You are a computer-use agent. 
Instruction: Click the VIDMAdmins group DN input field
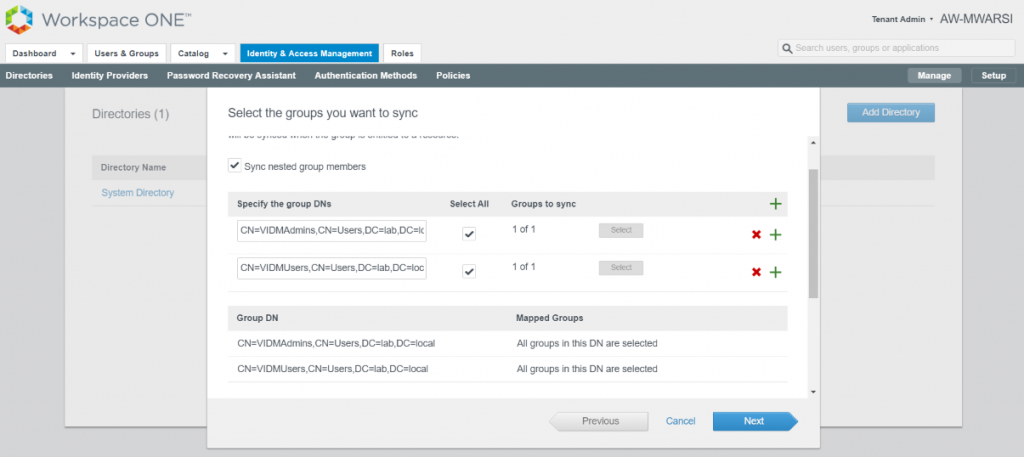[x=332, y=230]
